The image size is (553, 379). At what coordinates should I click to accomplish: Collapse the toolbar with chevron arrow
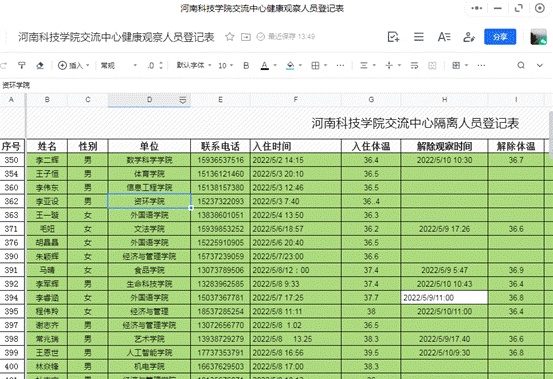point(540,65)
